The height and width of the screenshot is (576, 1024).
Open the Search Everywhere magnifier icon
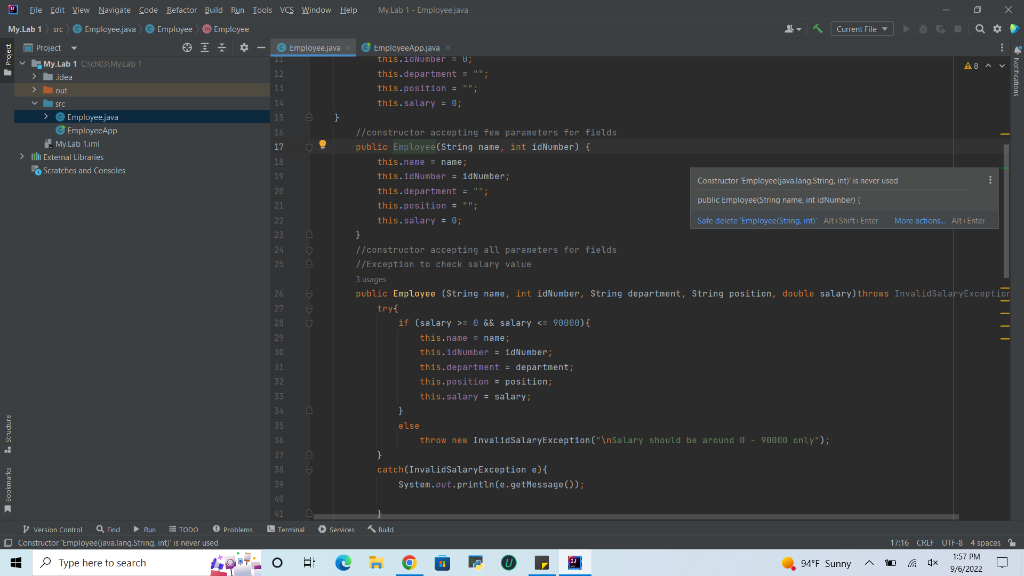(x=981, y=30)
